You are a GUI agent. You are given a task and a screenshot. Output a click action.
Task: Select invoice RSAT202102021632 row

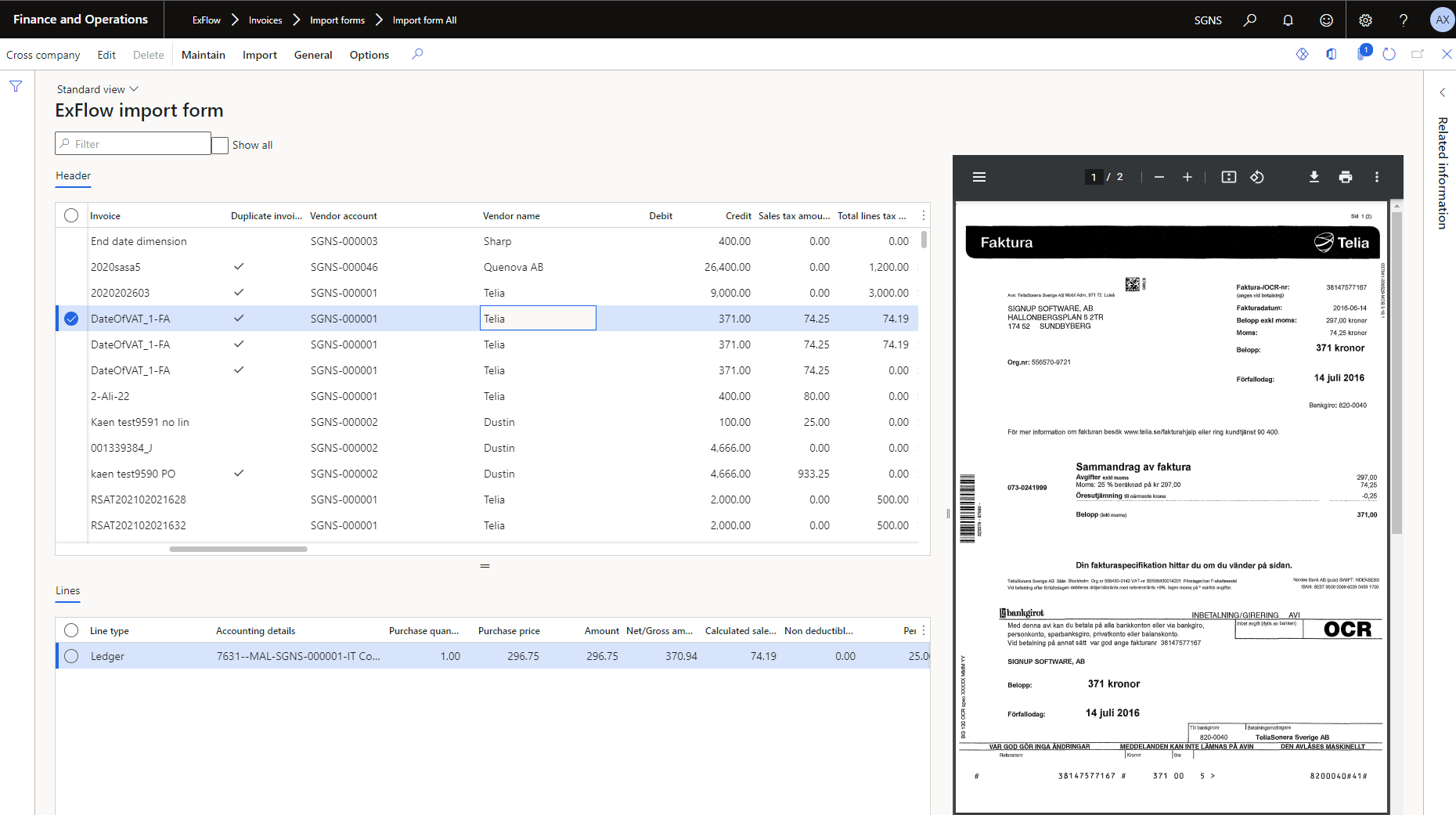coord(487,525)
